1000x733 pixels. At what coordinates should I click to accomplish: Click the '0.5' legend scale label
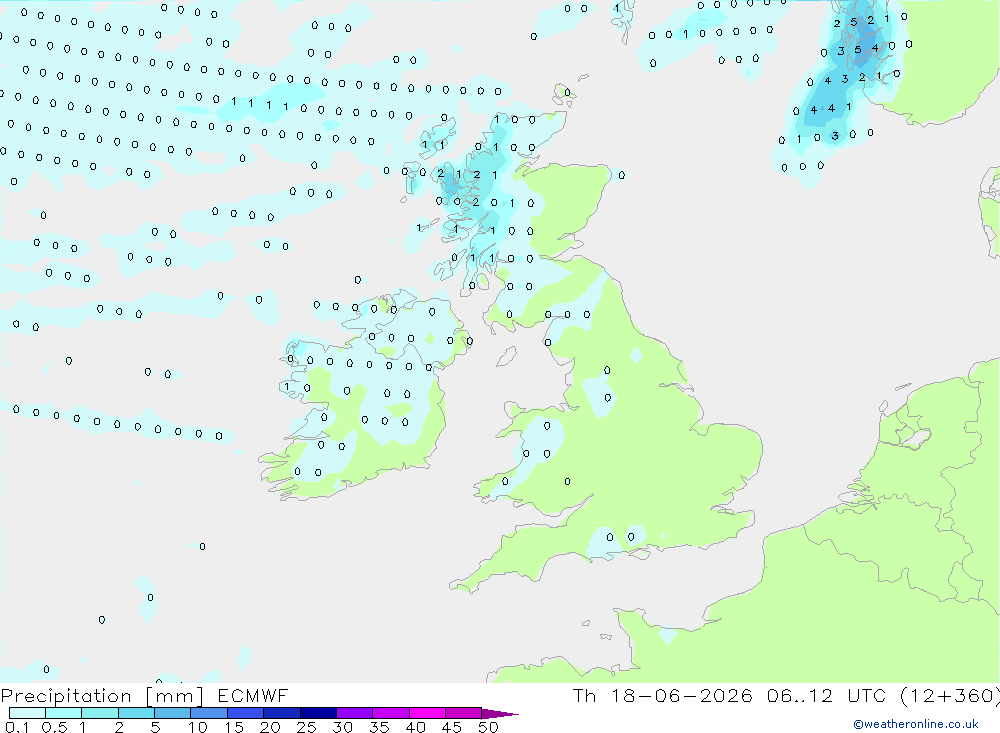tap(54, 727)
